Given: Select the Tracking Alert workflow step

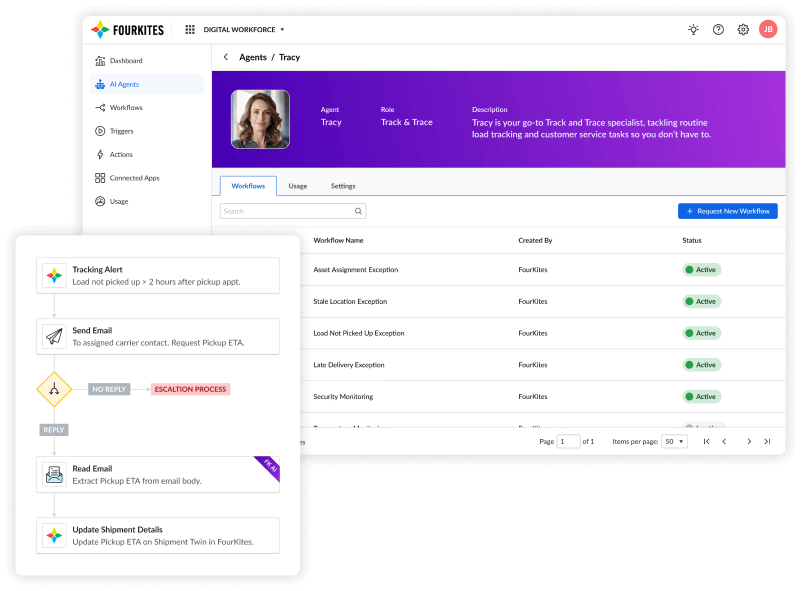Looking at the screenshot, I should pos(158,276).
